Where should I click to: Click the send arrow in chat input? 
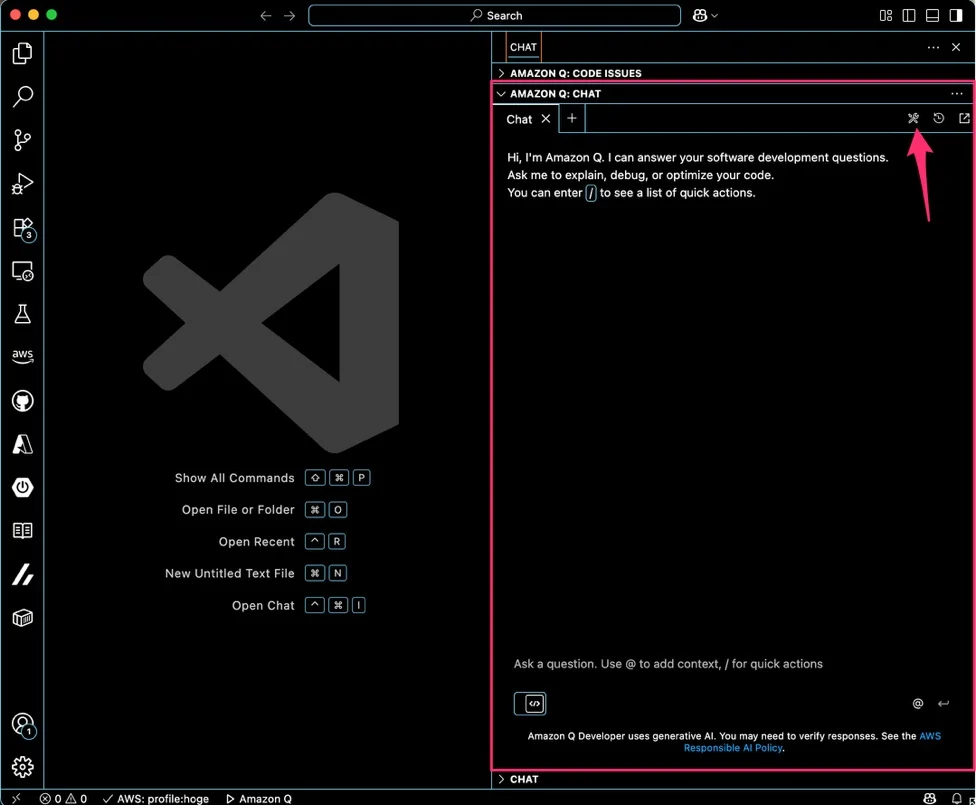[x=944, y=704]
